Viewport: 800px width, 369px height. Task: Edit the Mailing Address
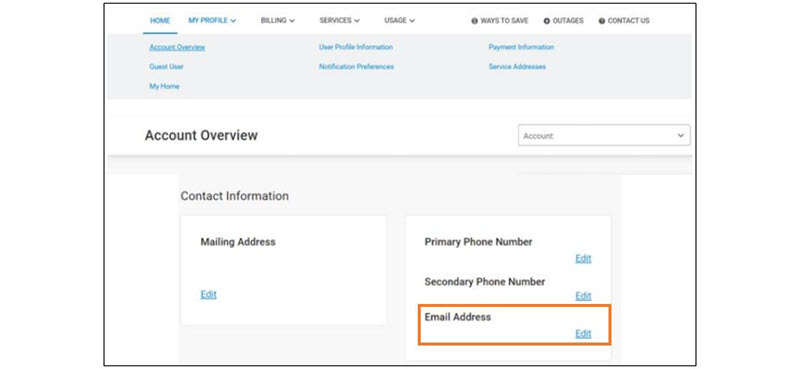click(x=208, y=294)
